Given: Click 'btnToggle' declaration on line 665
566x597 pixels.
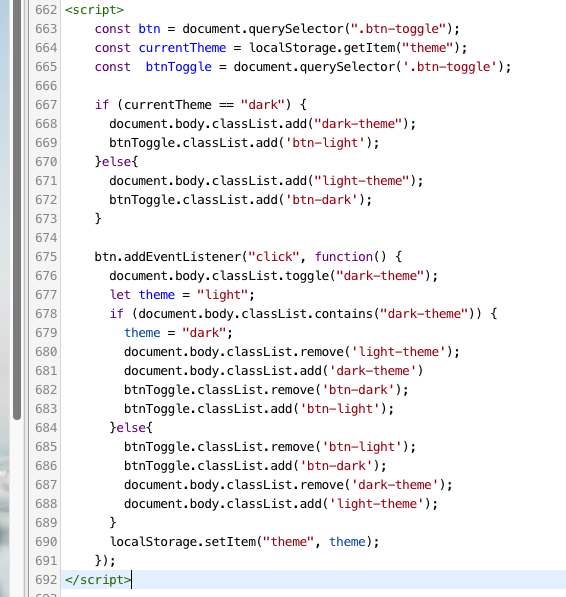Looking at the screenshot, I should point(179,67).
